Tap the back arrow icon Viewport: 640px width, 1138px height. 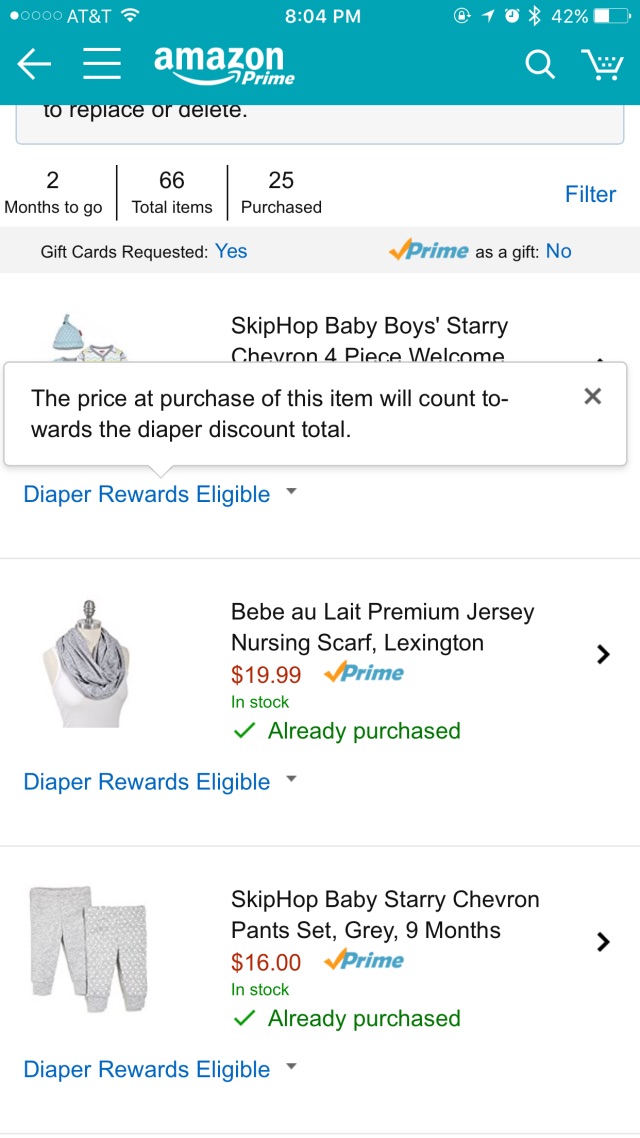tap(34, 65)
